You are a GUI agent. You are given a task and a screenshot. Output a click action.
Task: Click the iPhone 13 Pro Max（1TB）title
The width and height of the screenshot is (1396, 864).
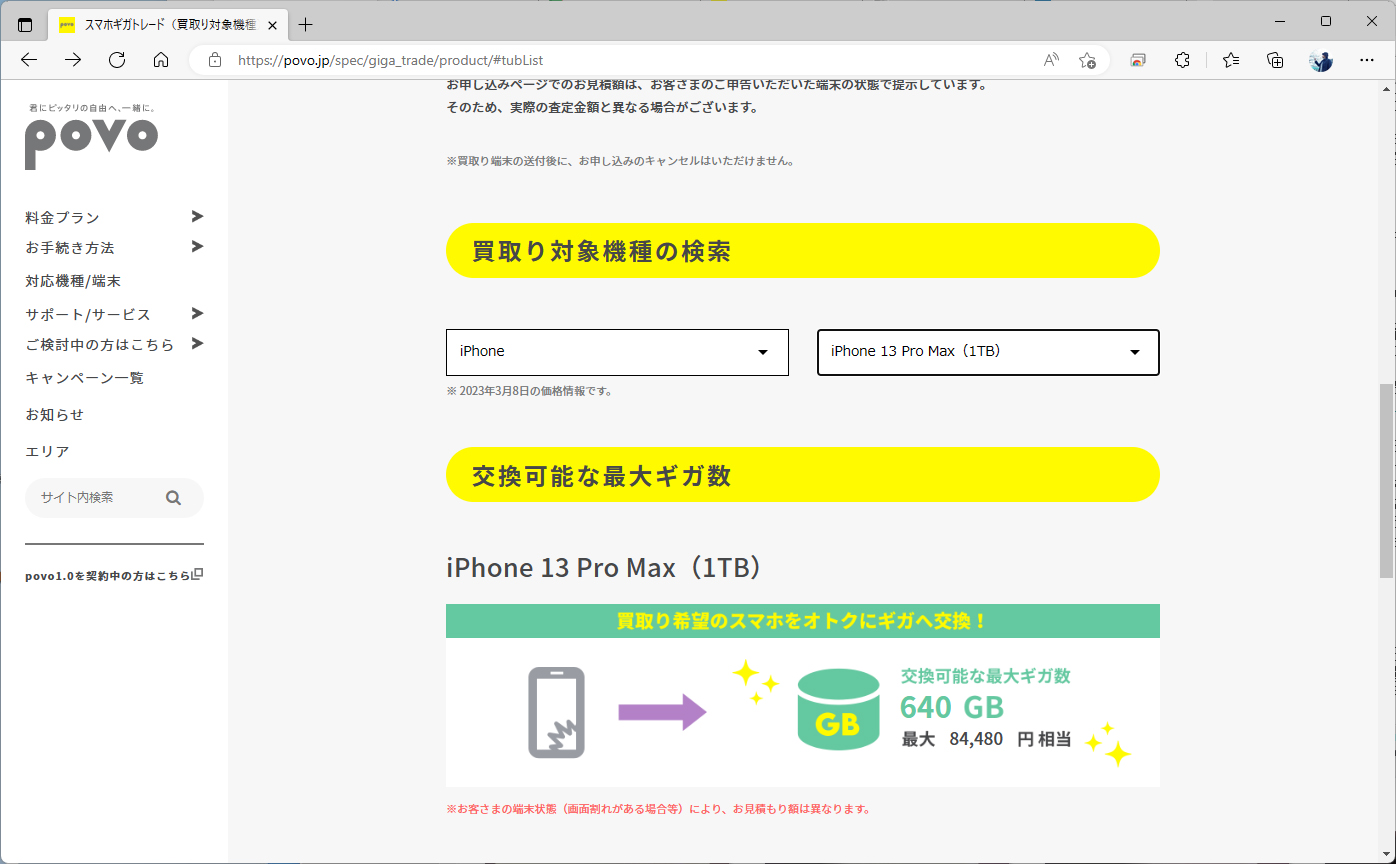[x=607, y=567]
